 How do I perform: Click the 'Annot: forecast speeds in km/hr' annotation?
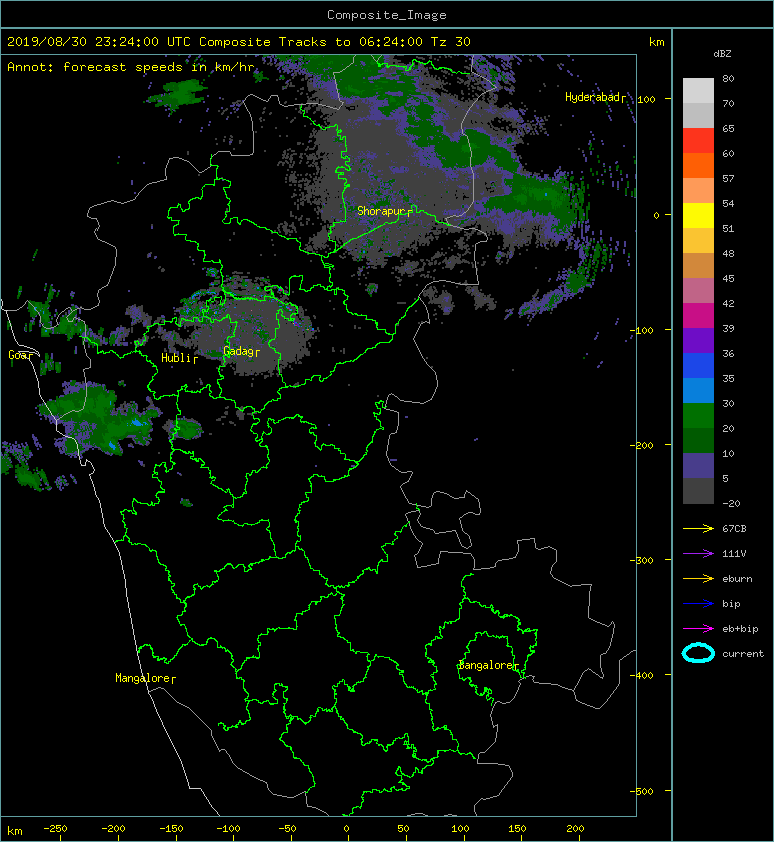(x=131, y=67)
